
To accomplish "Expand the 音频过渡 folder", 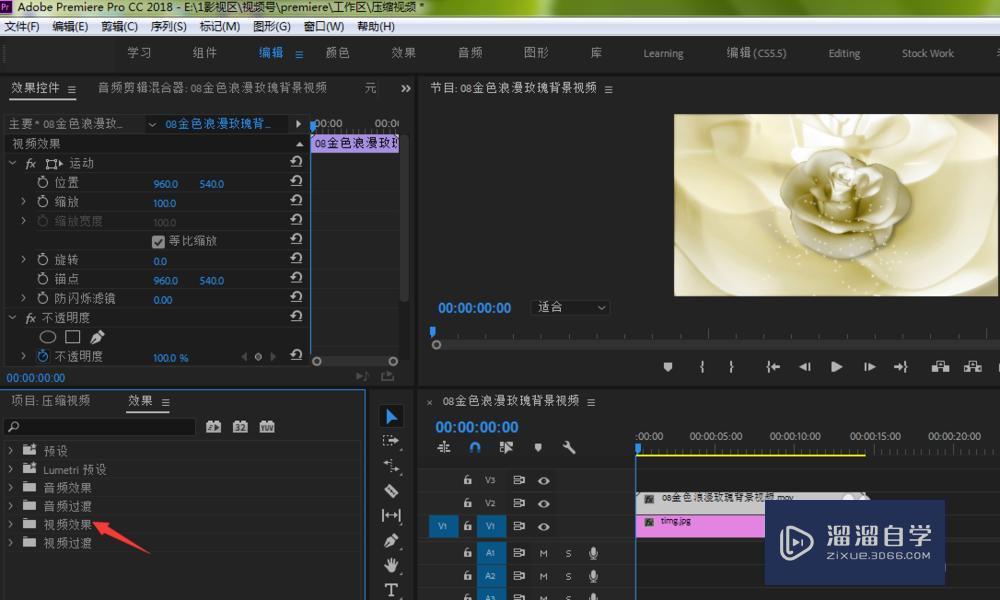I will click(11, 506).
